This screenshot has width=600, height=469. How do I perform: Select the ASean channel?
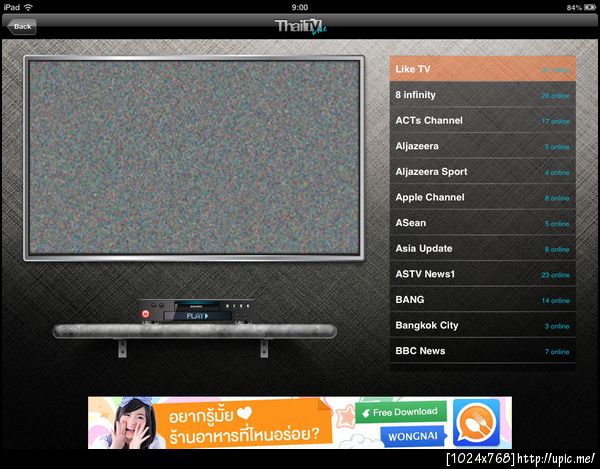point(483,223)
